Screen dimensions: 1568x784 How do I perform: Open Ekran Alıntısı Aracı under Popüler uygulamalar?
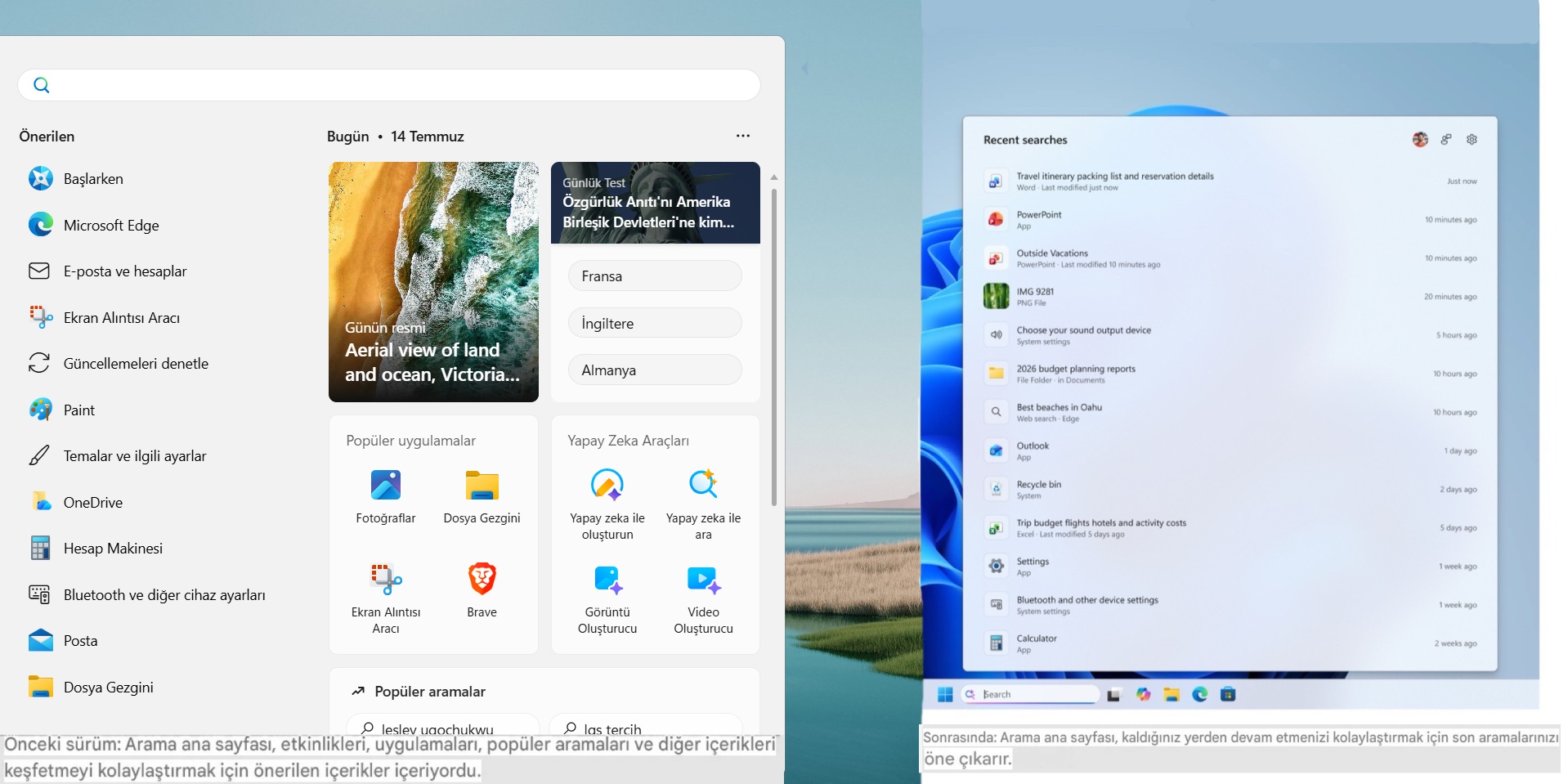(x=386, y=598)
